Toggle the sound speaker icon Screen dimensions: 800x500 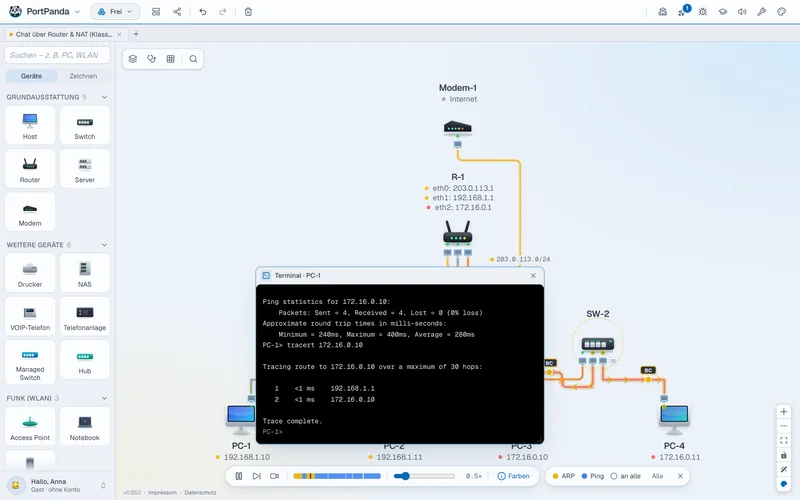click(742, 12)
